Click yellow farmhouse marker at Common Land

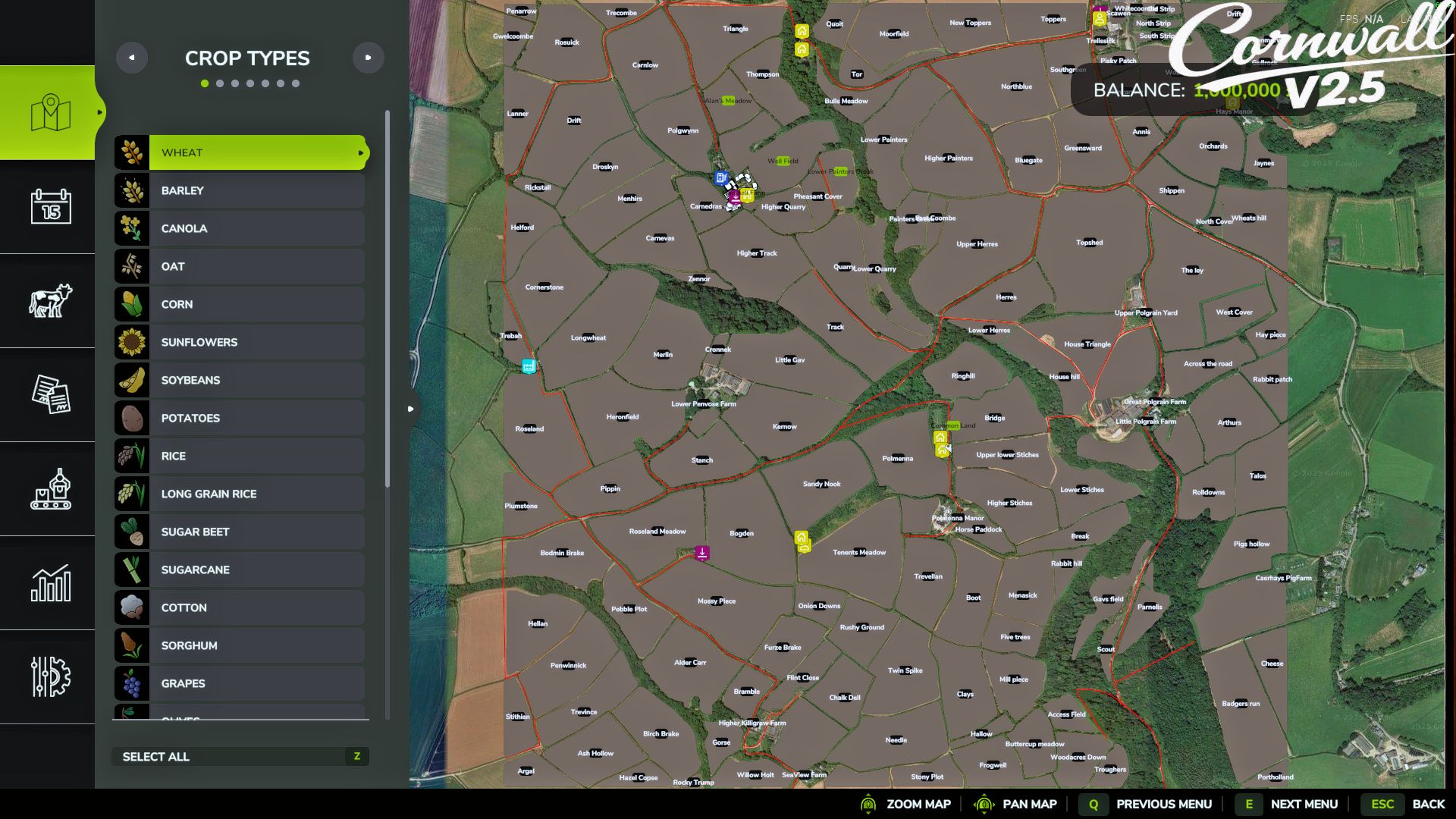coord(940,438)
